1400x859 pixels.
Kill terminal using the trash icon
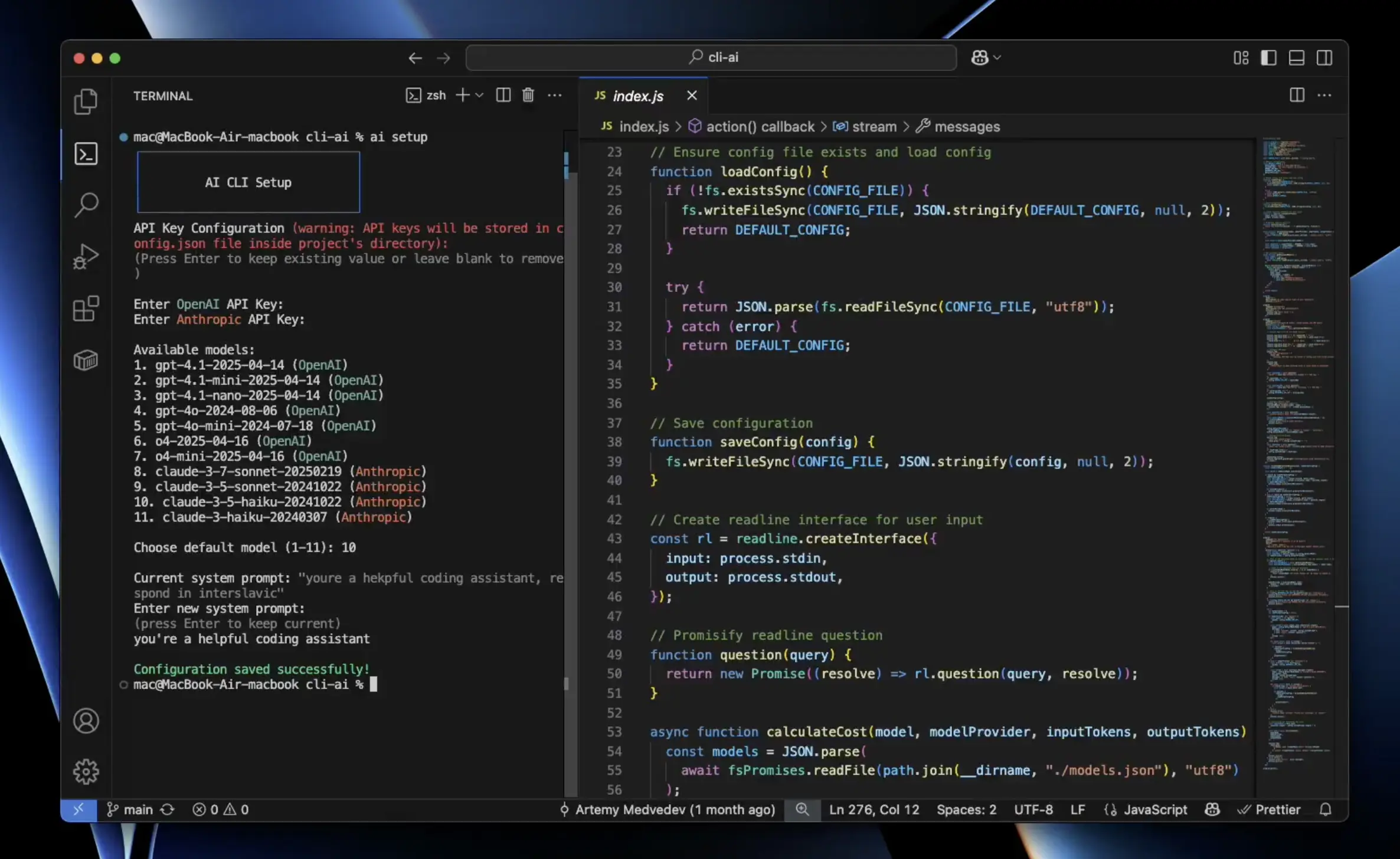(528, 95)
